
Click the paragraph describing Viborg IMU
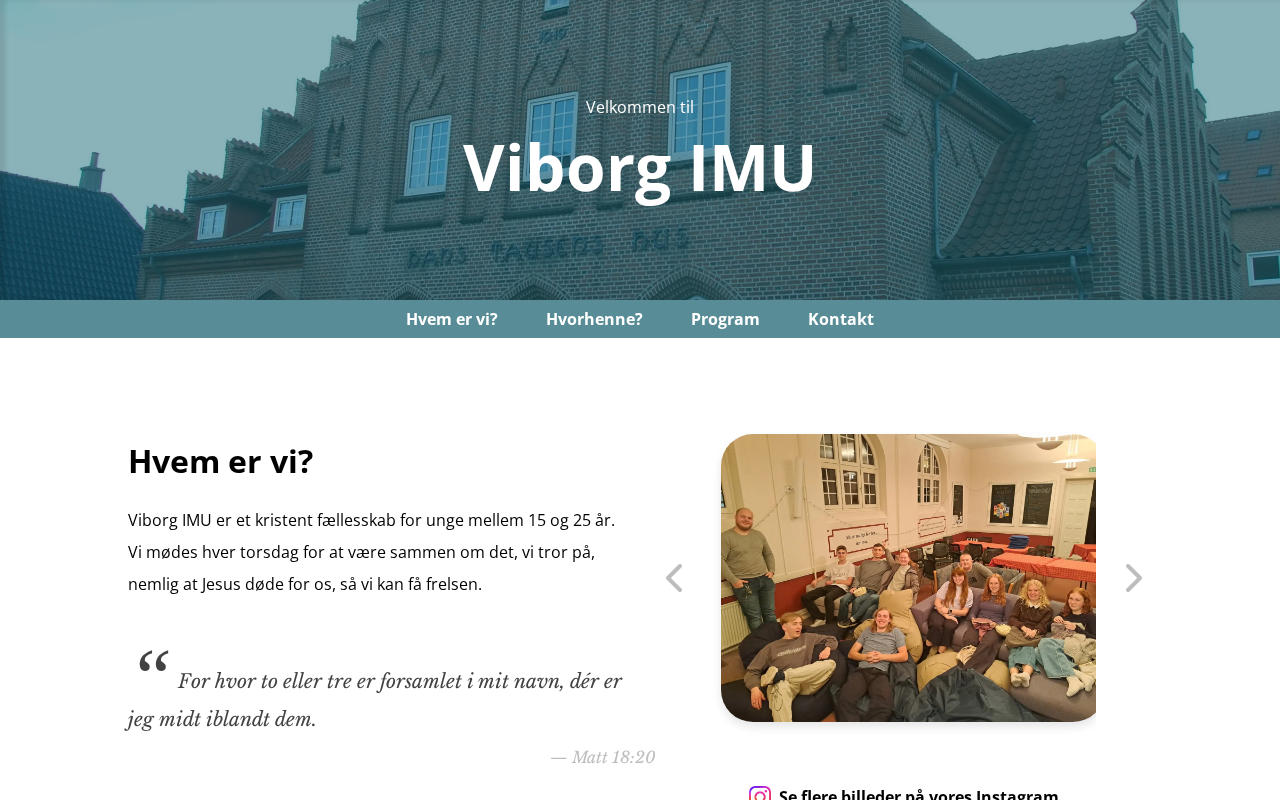372,552
